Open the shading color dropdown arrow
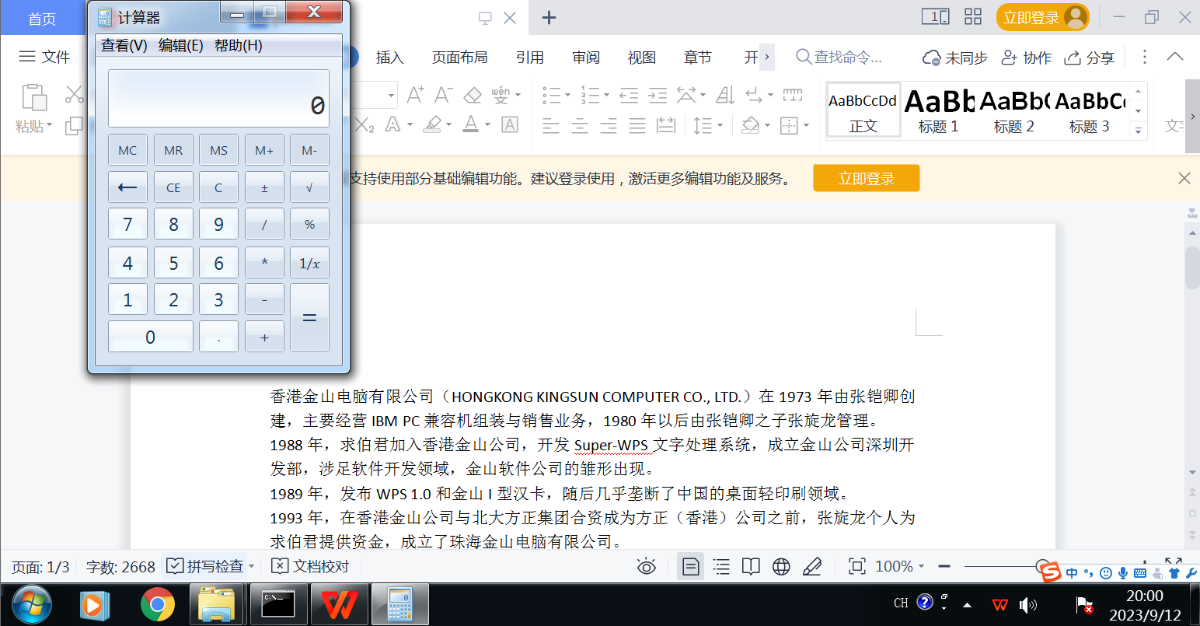The image size is (1200, 626). coord(766,126)
